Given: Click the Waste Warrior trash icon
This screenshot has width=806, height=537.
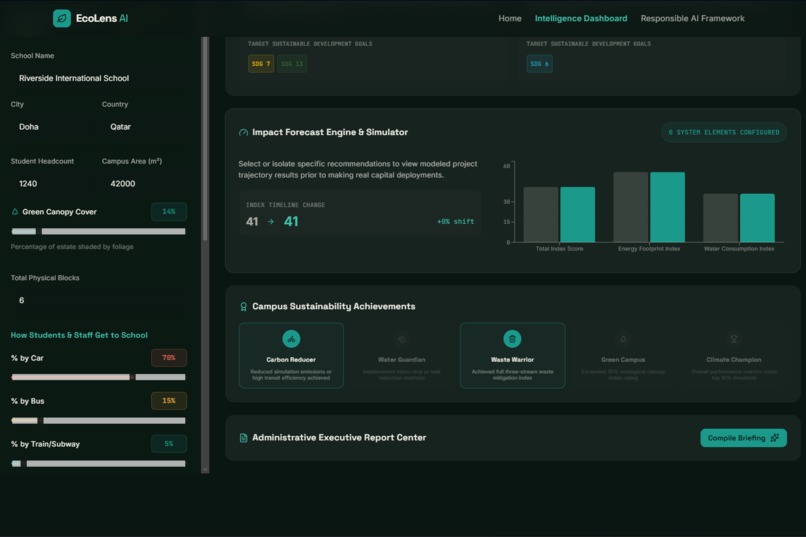Looking at the screenshot, I should (512, 339).
